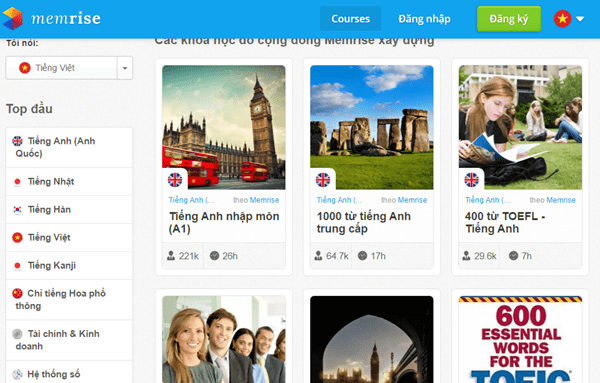Click the Vietnam flag in header

(562, 18)
